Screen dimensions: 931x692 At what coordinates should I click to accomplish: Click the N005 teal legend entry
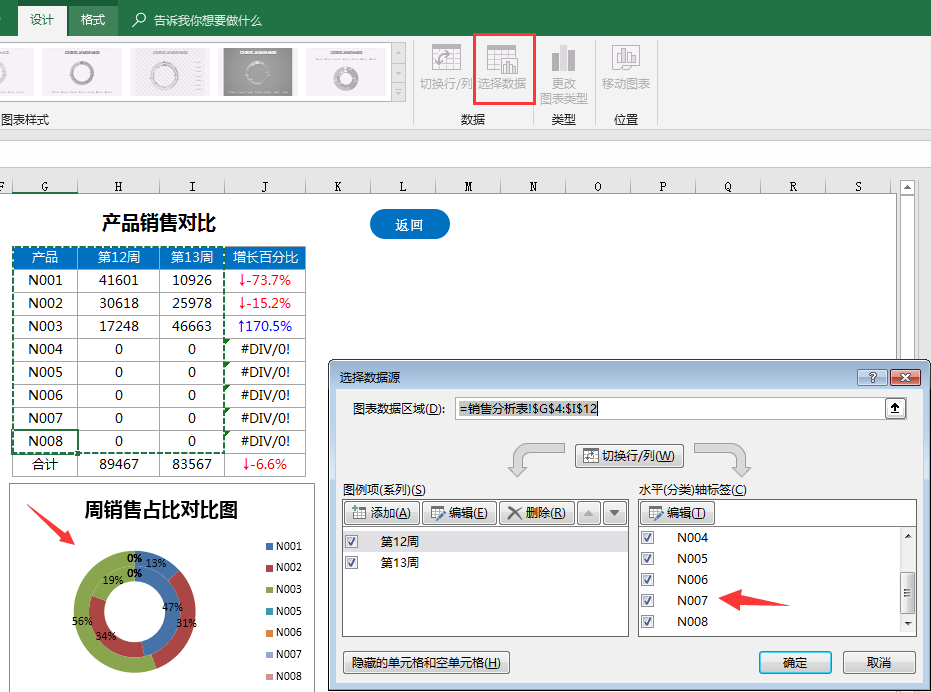point(284,611)
